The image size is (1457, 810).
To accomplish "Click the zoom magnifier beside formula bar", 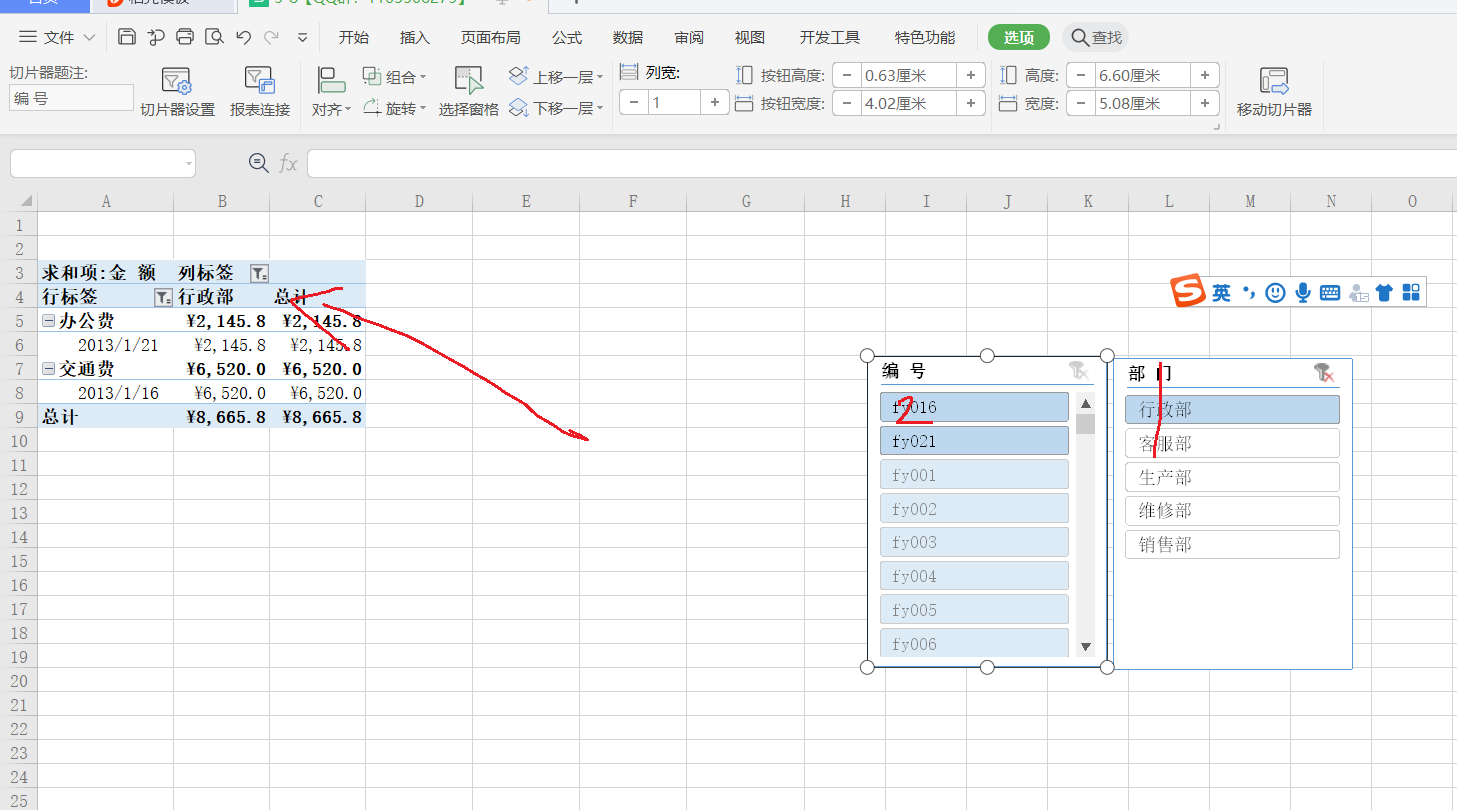I will pos(258,163).
